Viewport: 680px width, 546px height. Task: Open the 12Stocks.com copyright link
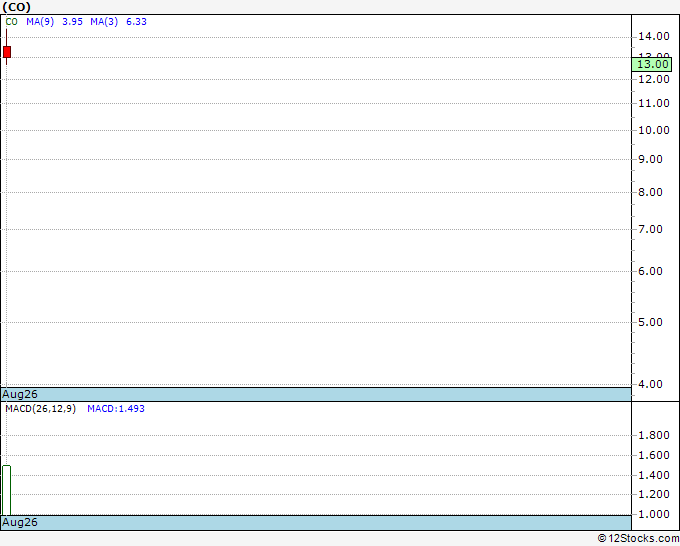click(638, 539)
